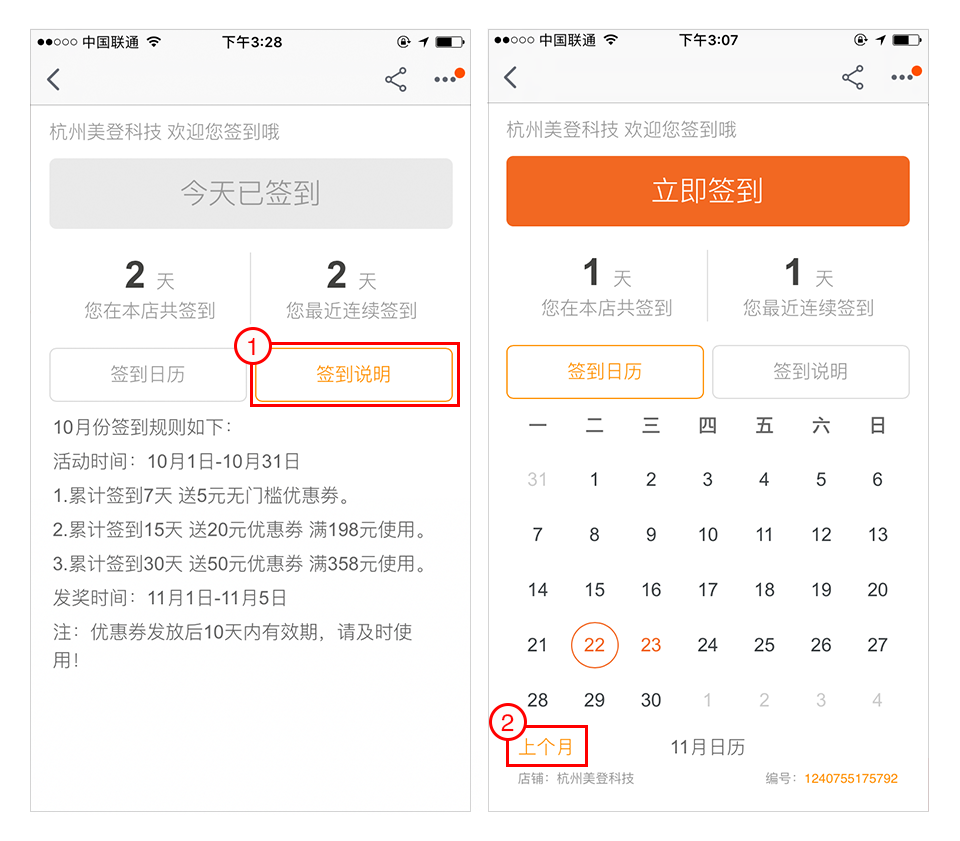The image size is (960, 841).
Task: Go back using left phone's back arrow
Action: (53, 80)
